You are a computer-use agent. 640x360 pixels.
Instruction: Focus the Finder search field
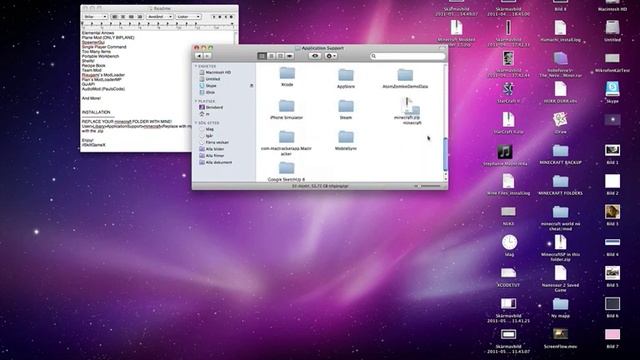tap(407, 56)
